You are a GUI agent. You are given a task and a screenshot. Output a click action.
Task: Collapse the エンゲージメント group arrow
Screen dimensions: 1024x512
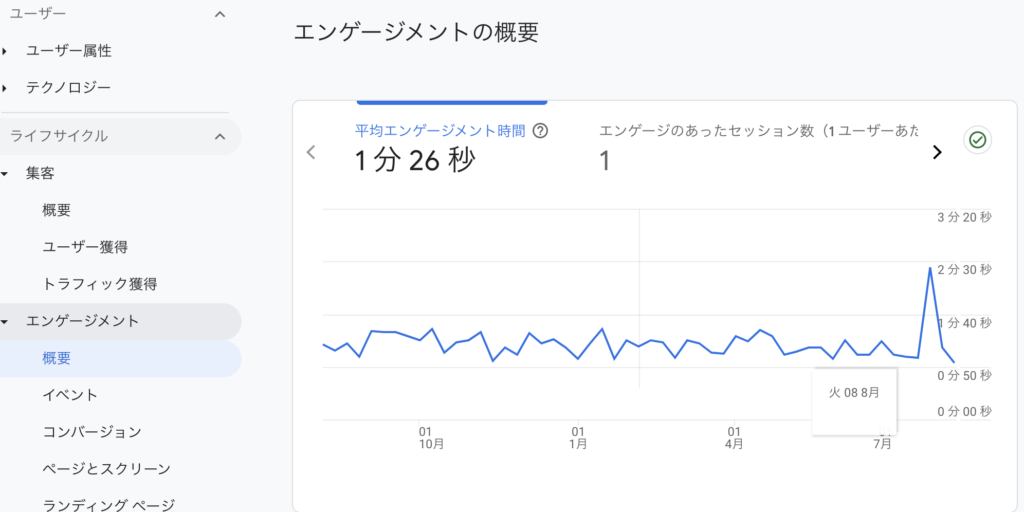(x=5, y=322)
